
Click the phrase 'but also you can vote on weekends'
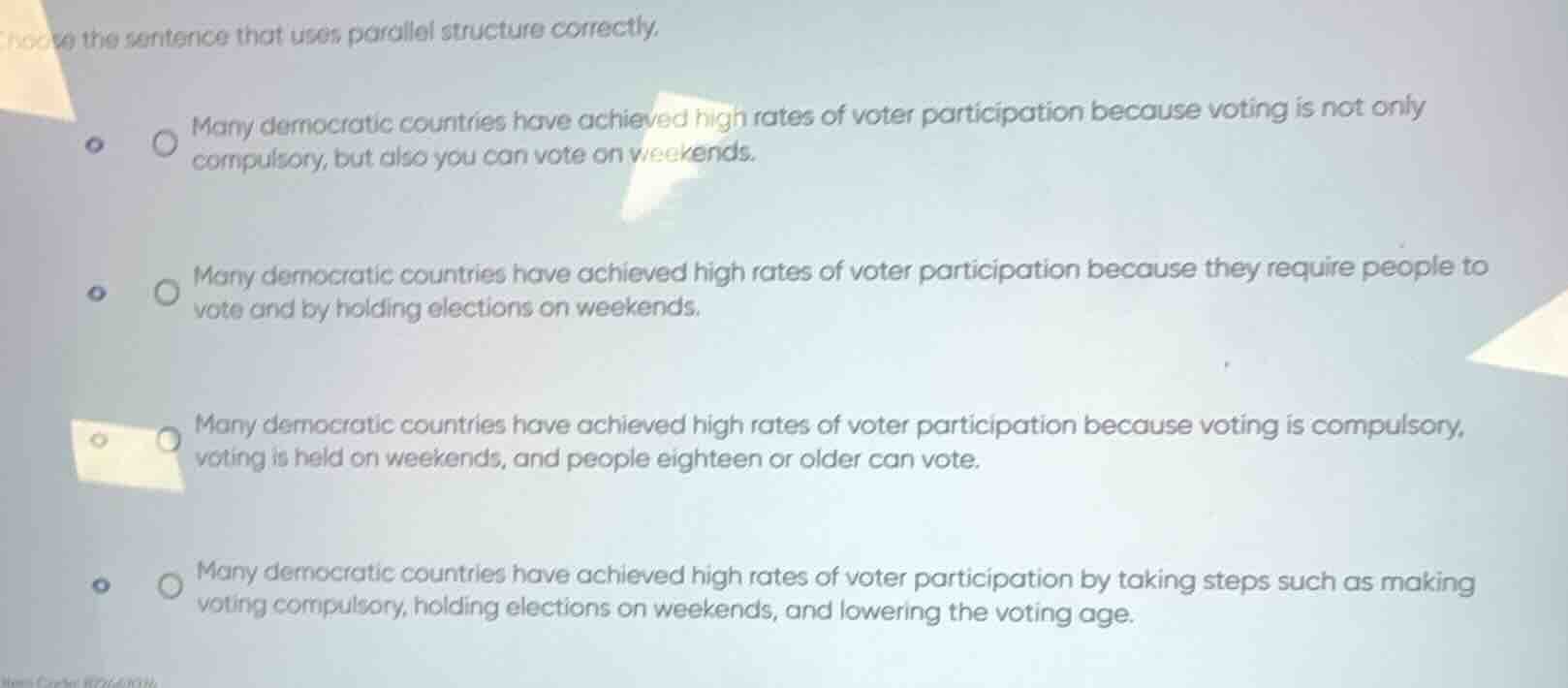click(x=545, y=154)
